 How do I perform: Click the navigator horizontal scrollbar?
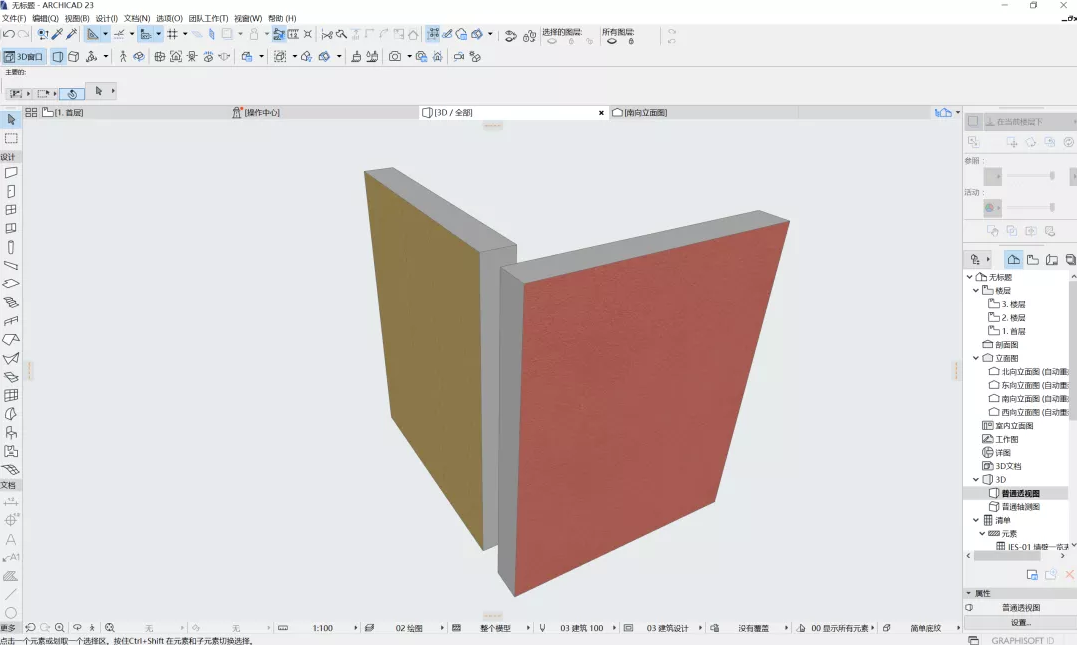(x=1007, y=556)
